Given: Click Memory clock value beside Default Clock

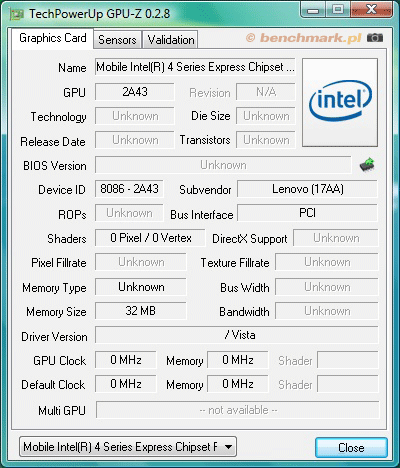Looking at the screenshot, I should [238, 384].
